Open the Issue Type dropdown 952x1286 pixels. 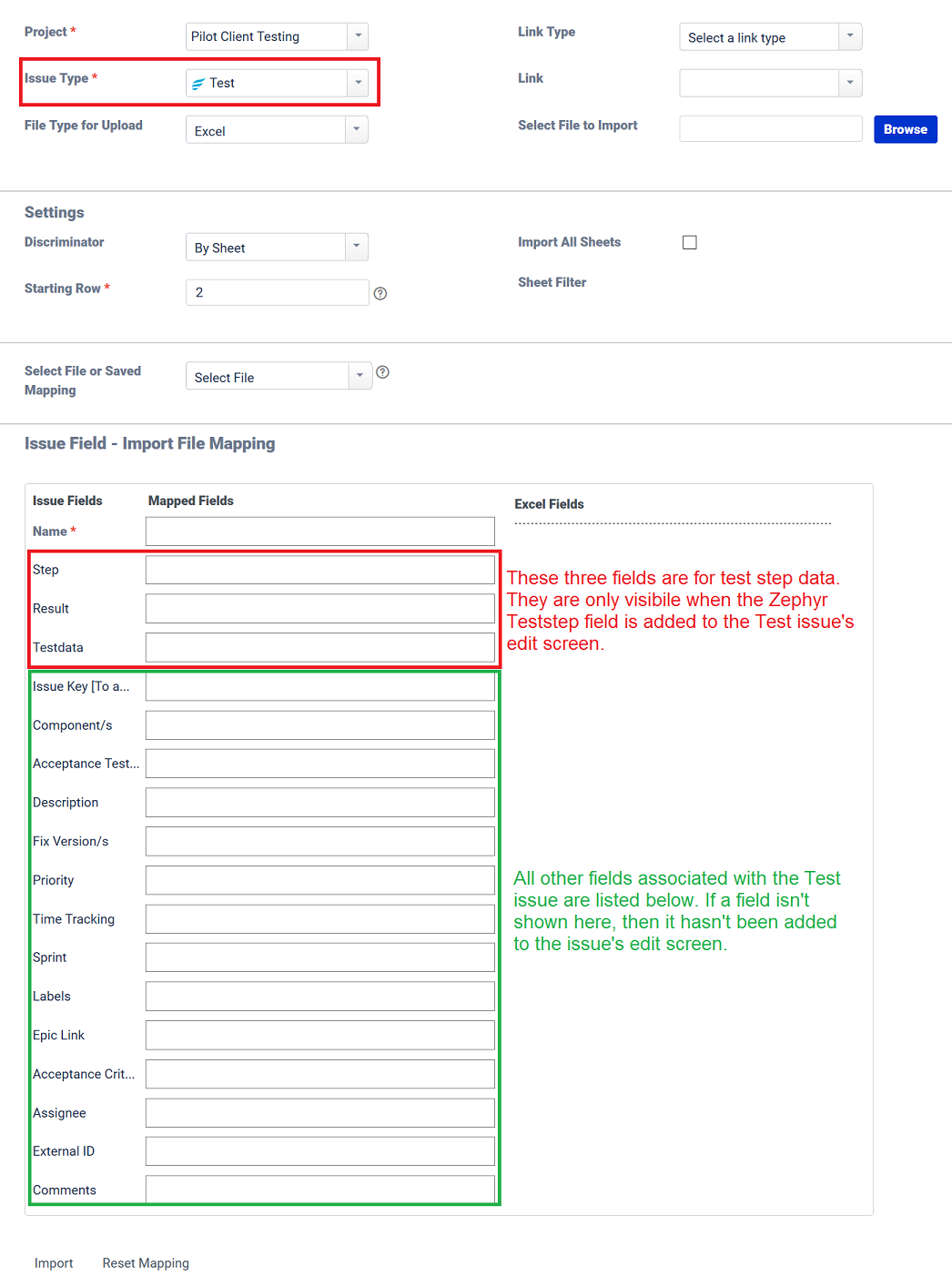click(357, 83)
